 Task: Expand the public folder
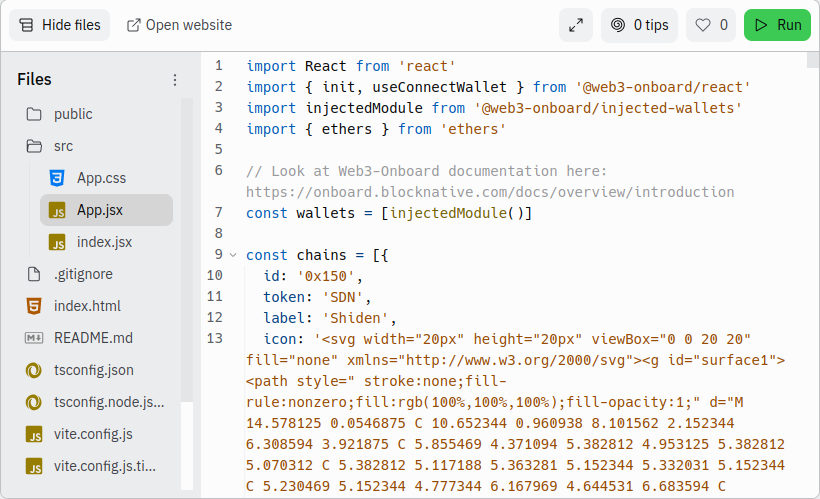[x=73, y=114]
